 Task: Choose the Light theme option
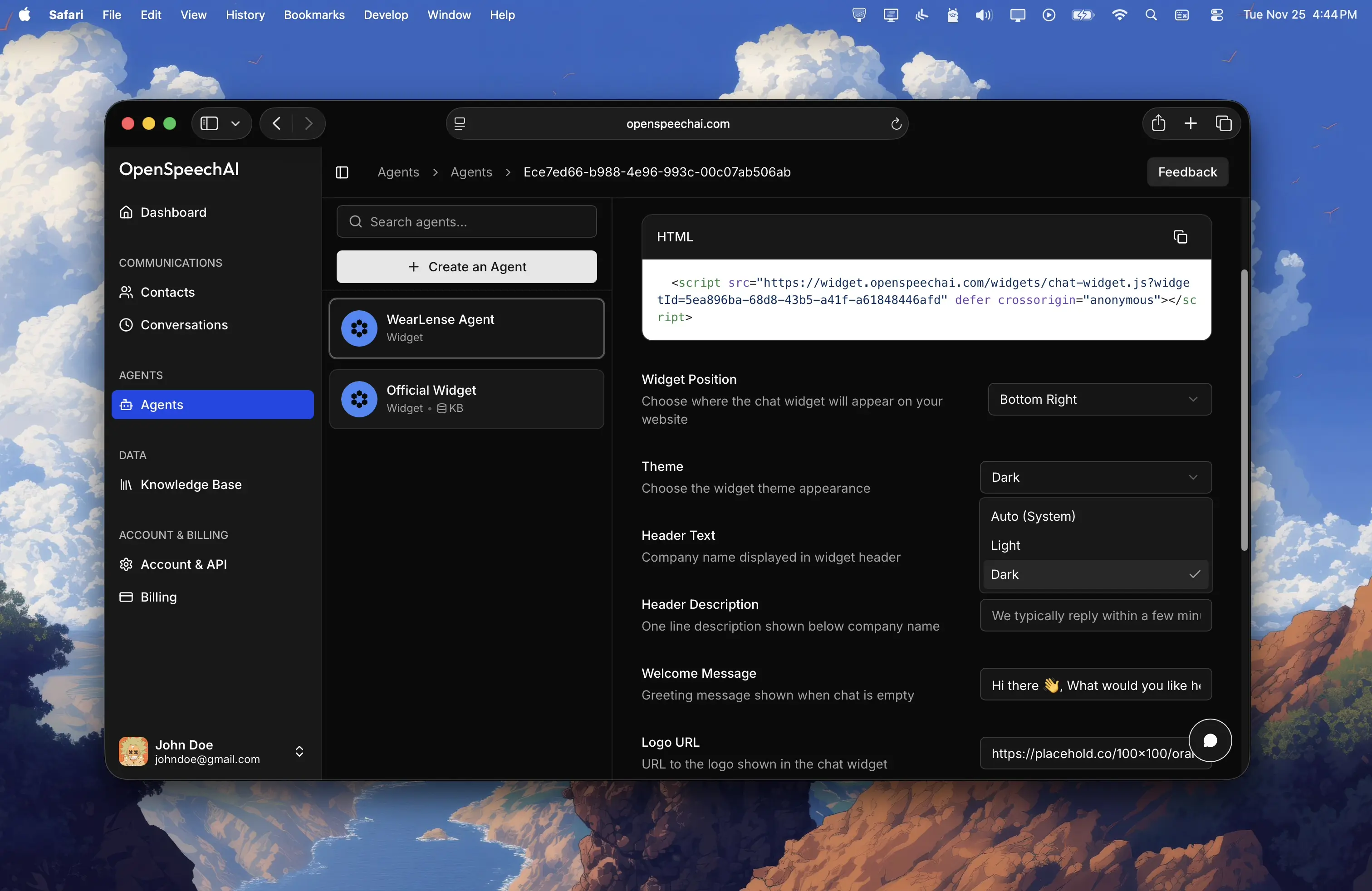pos(1095,545)
